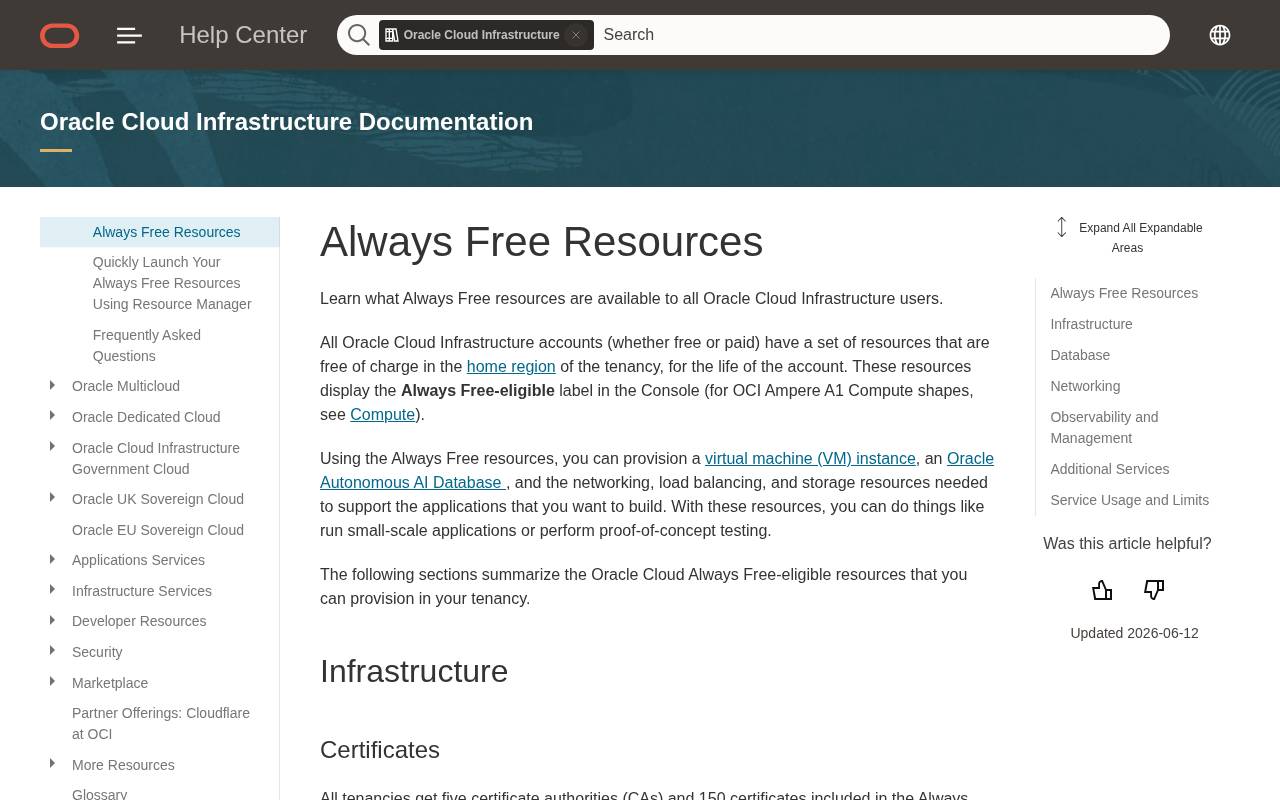The width and height of the screenshot is (1280, 800).
Task: Jump to Networking section in contents
Action: click(x=1085, y=386)
